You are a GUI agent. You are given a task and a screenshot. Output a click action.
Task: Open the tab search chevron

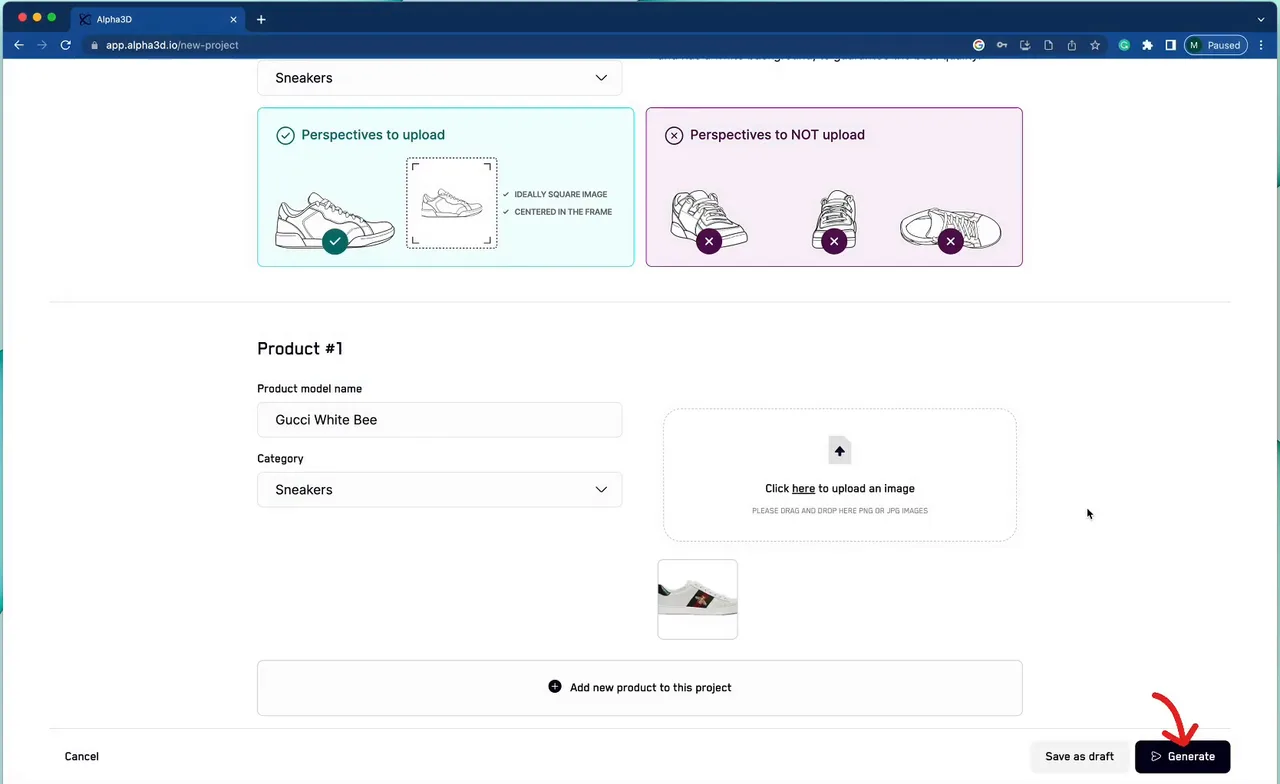[x=1261, y=19]
